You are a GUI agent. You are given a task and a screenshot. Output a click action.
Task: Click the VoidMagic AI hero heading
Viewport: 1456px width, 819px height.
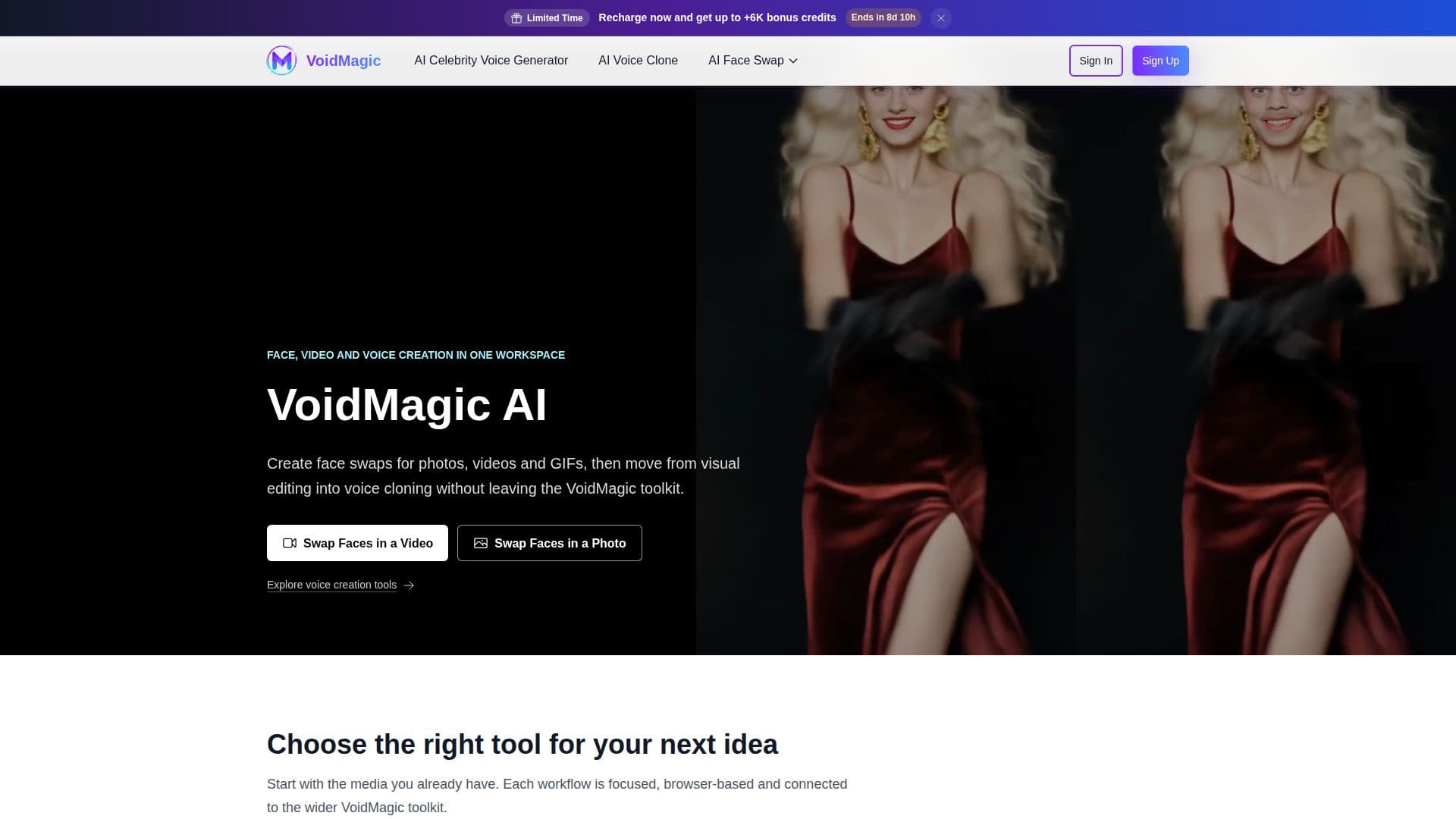click(x=406, y=404)
